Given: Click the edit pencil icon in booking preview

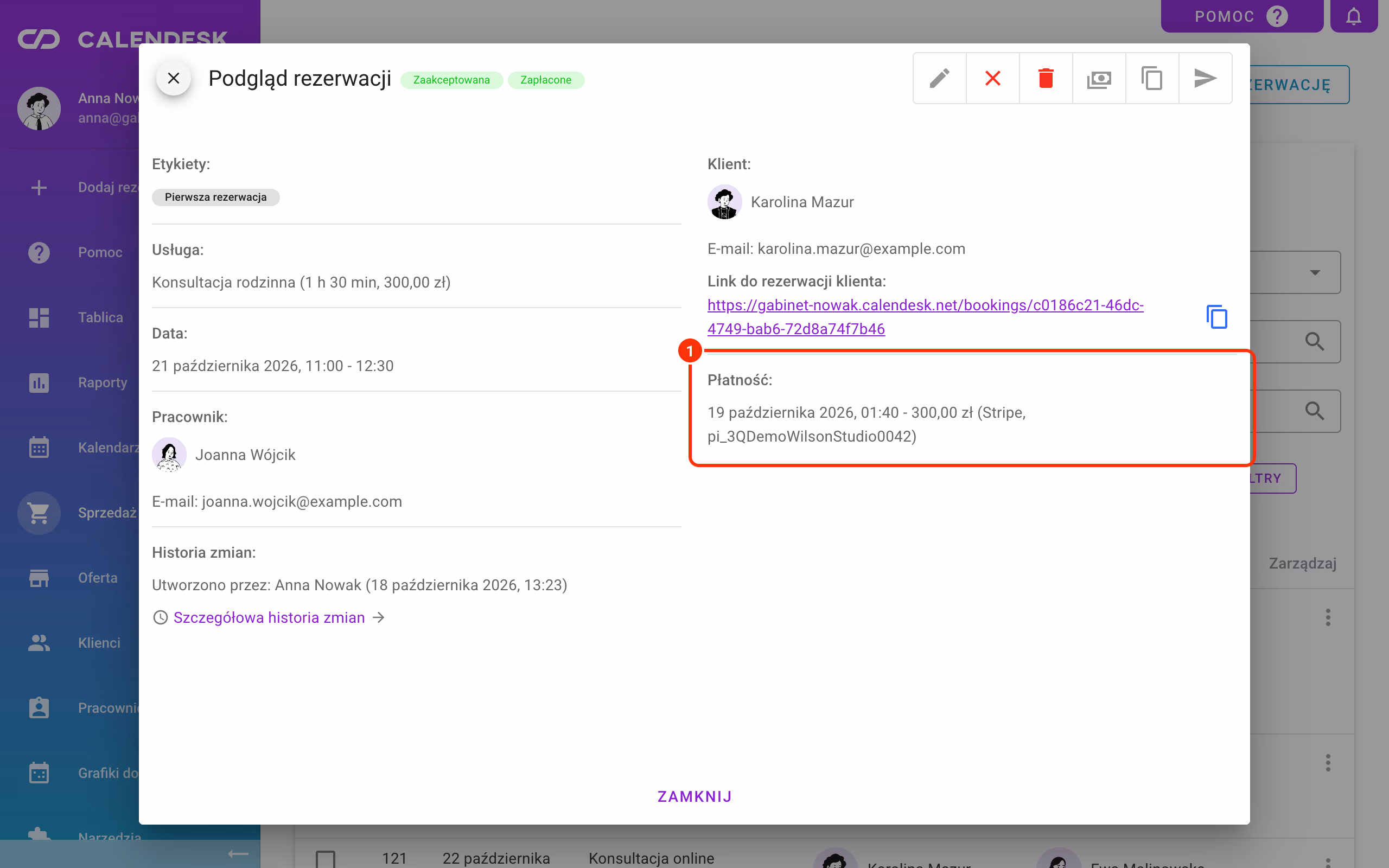Looking at the screenshot, I should click(x=940, y=78).
